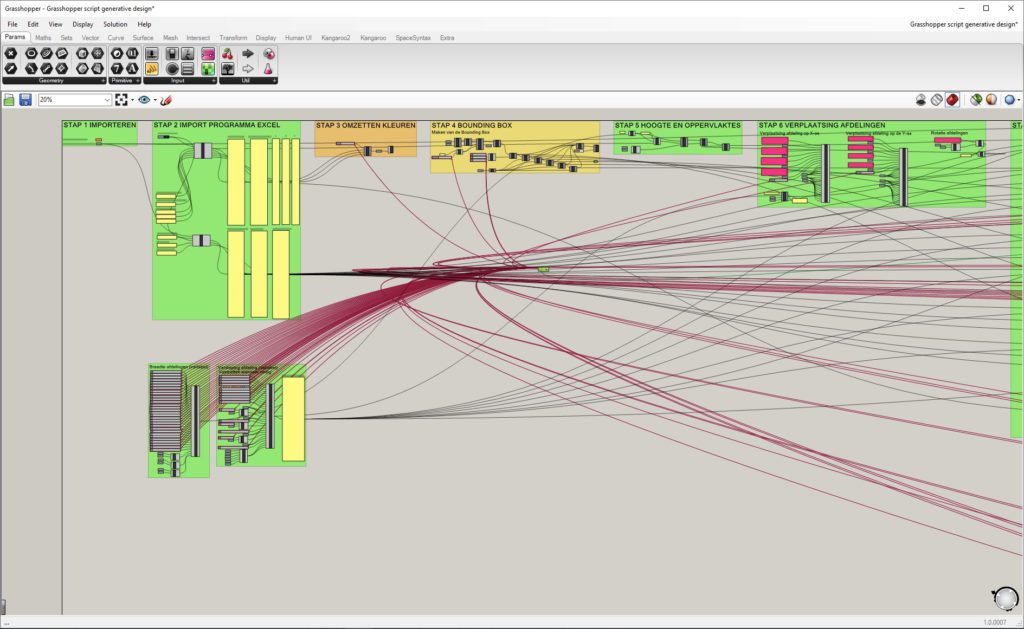Pick the solid black arrow utility icon
This screenshot has width=1024, height=629.
coord(248,54)
